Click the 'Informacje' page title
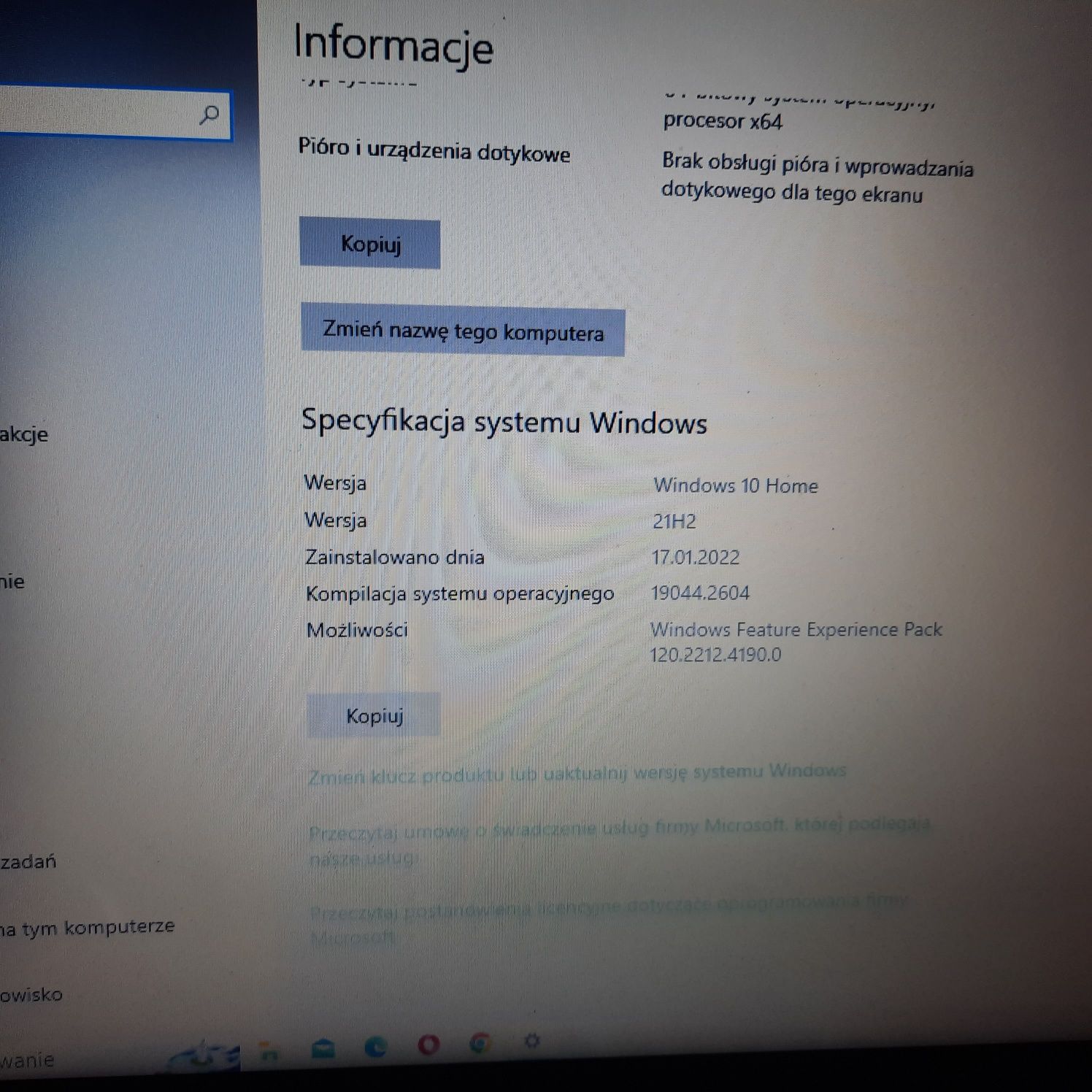 click(393, 45)
